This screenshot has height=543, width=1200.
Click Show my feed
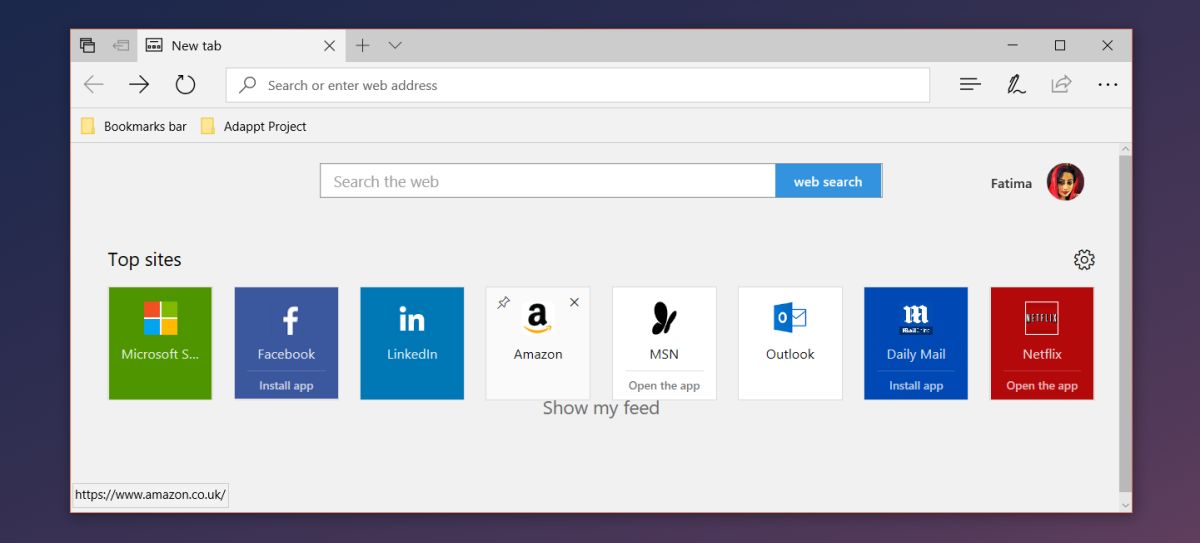point(601,407)
